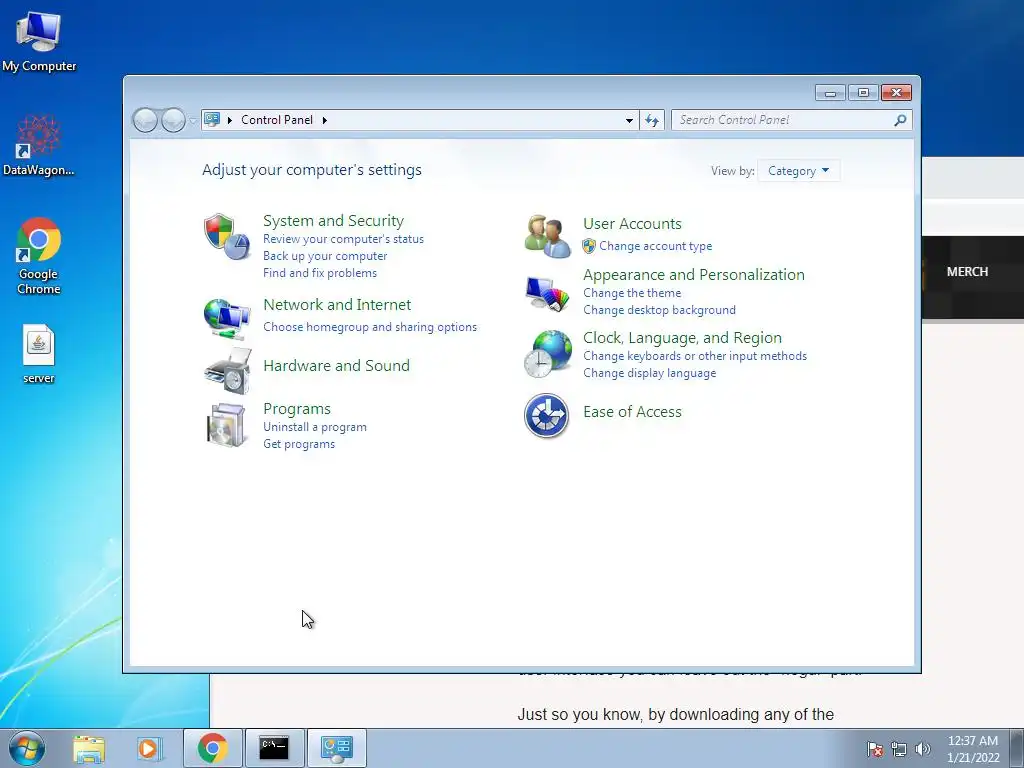Click the Control Panel breadcrumb text

coord(277,120)
